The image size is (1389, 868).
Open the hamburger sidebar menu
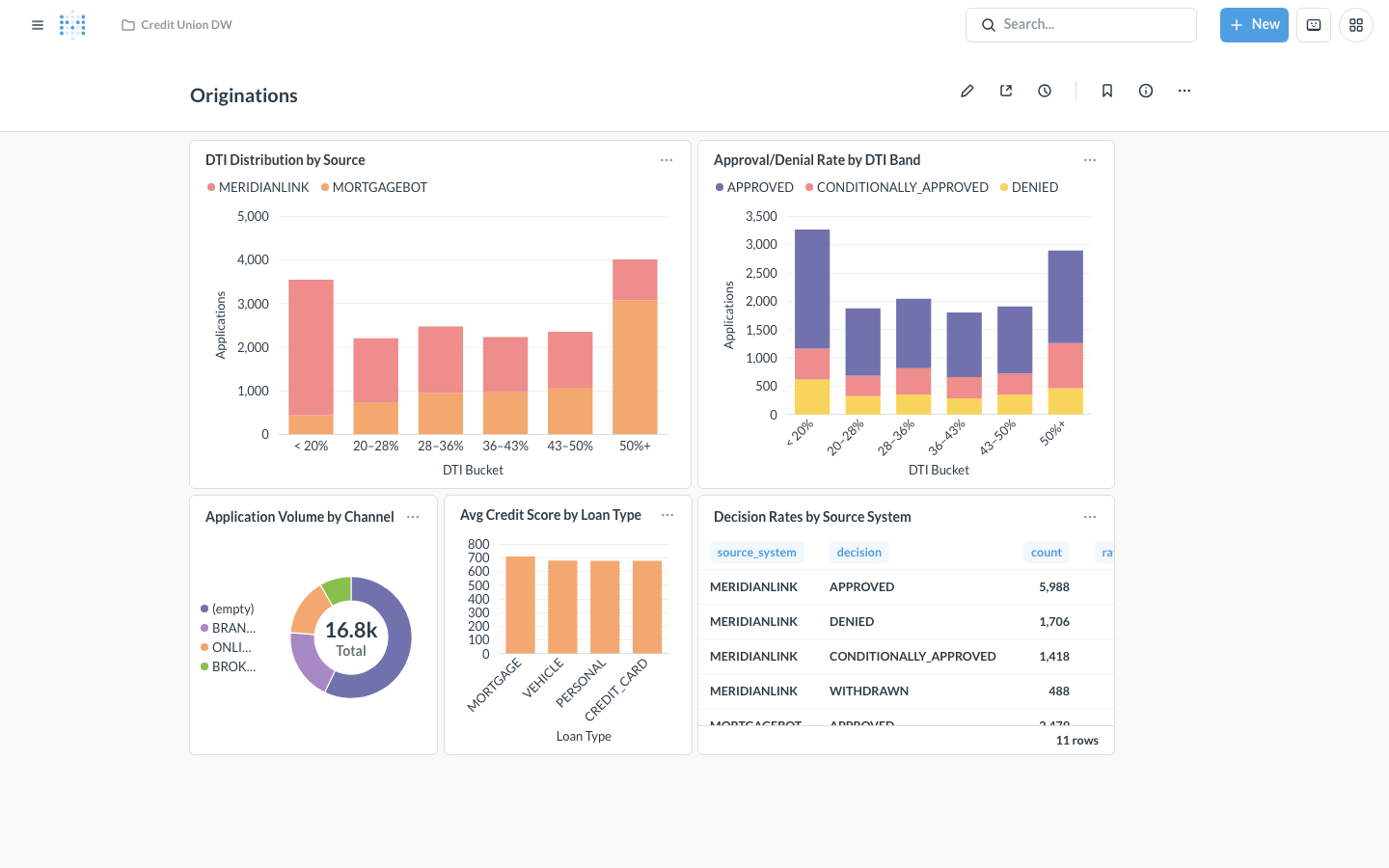38,25
